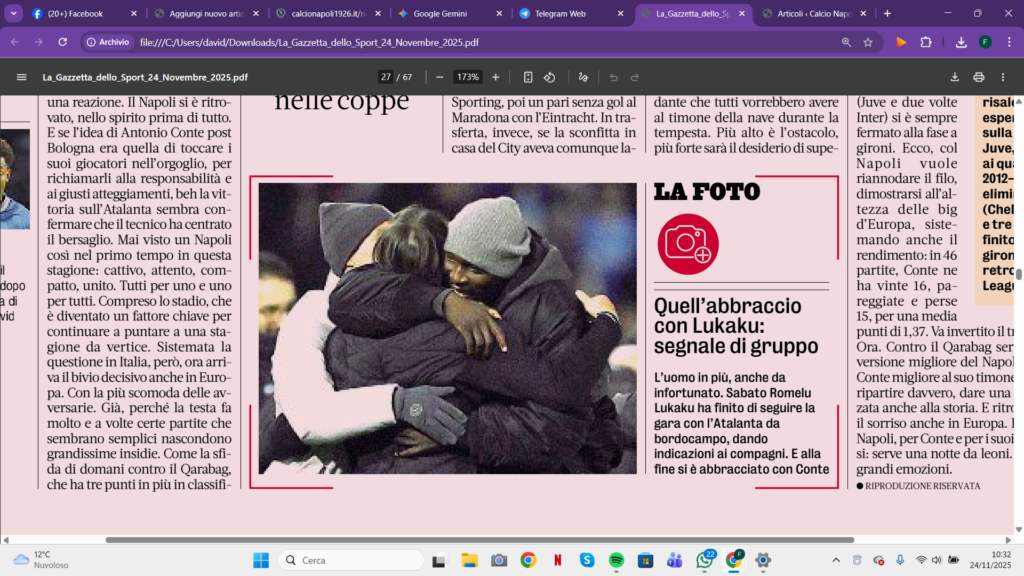This screenshot has width=1024, height=576.
Task: Open File Explorer from taskbar
Action: 469,560
